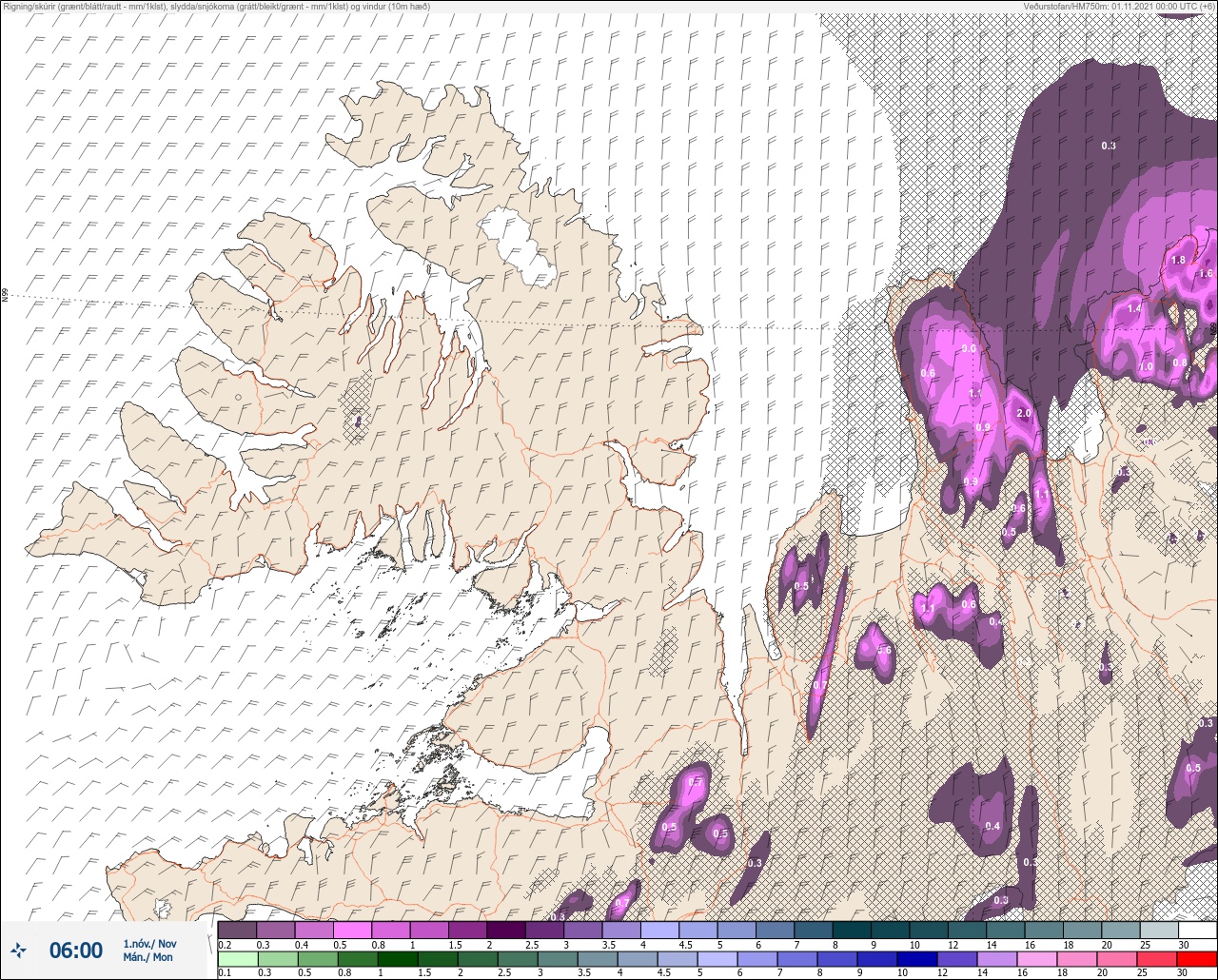Image resolution: width=1218 pixels, height=980 pixels.
Task: Click the 'Mán./ Mon' weekday label
Action: click(148, 957)
